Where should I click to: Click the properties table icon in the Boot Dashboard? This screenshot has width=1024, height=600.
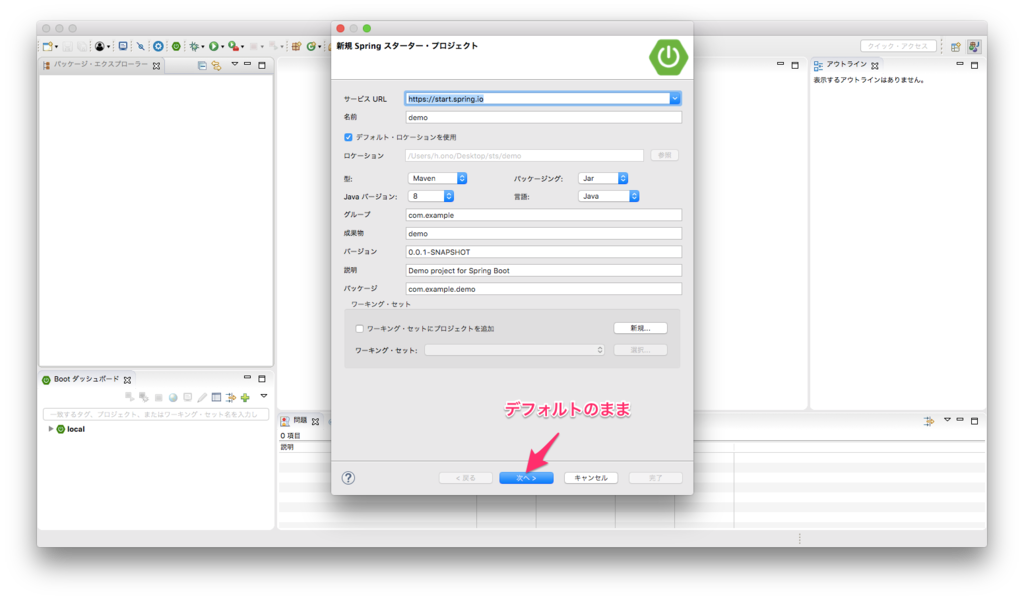[216, 397]
